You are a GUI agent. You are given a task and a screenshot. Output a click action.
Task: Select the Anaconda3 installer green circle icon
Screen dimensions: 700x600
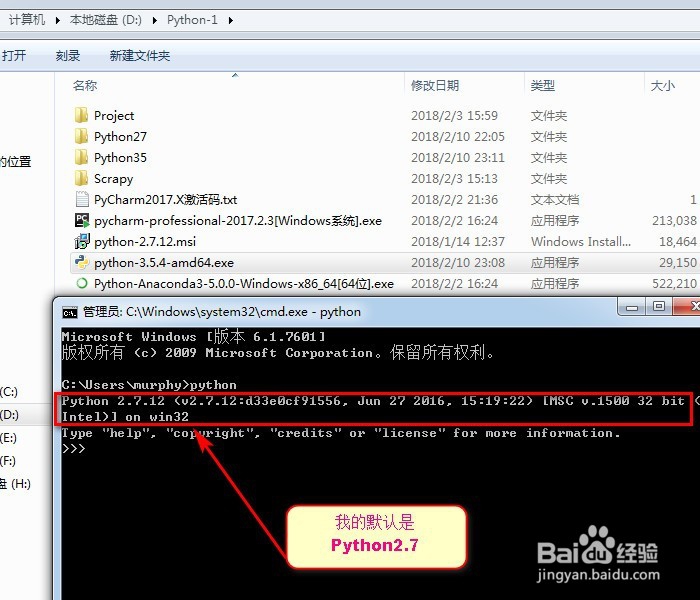[82, 283]
